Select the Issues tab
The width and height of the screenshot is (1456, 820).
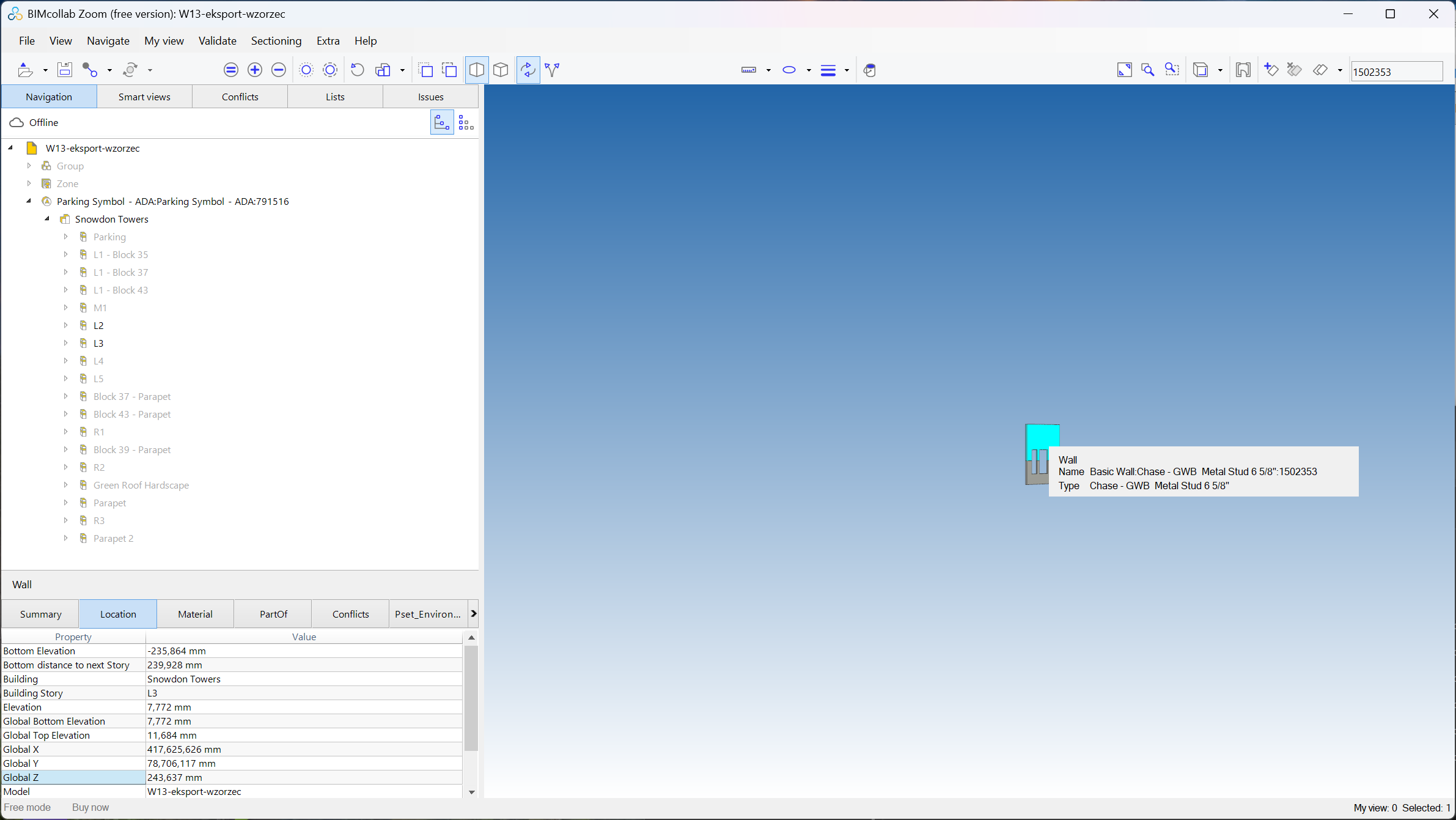430,97
